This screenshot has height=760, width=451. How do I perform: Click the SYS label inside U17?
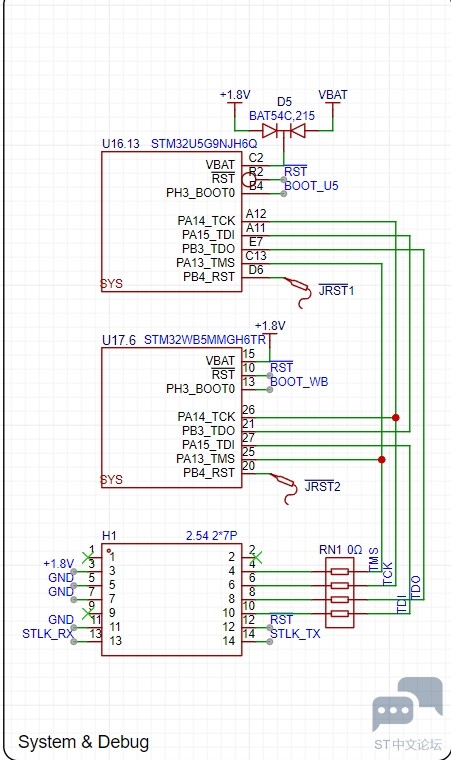pyautogui.click(x=112, y=480)
